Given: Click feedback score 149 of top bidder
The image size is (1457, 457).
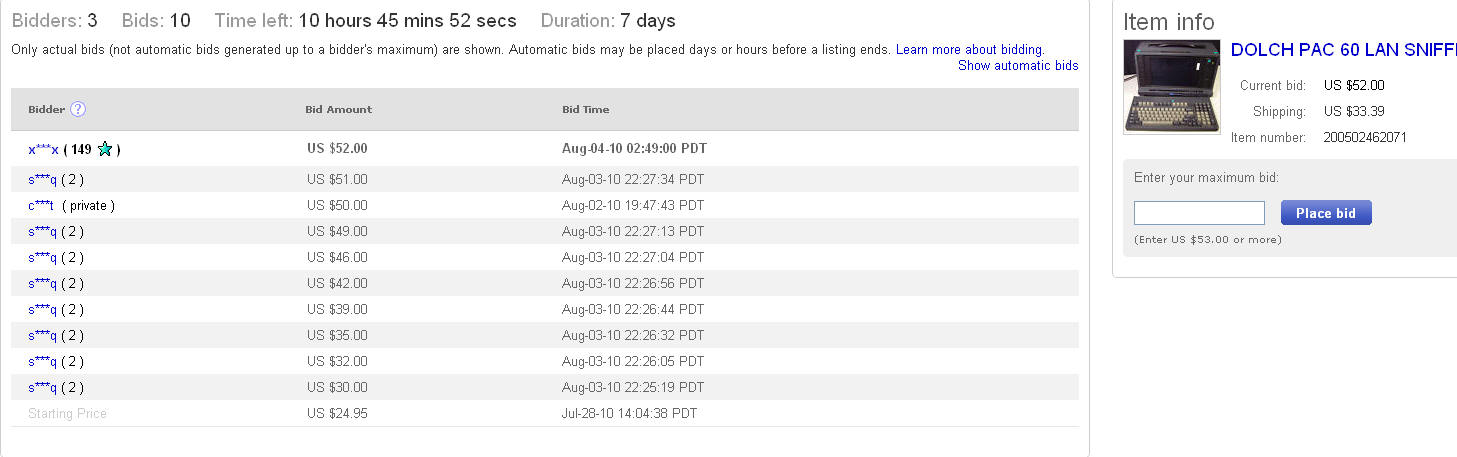Looking at the screenshot, I should [81, 149].
